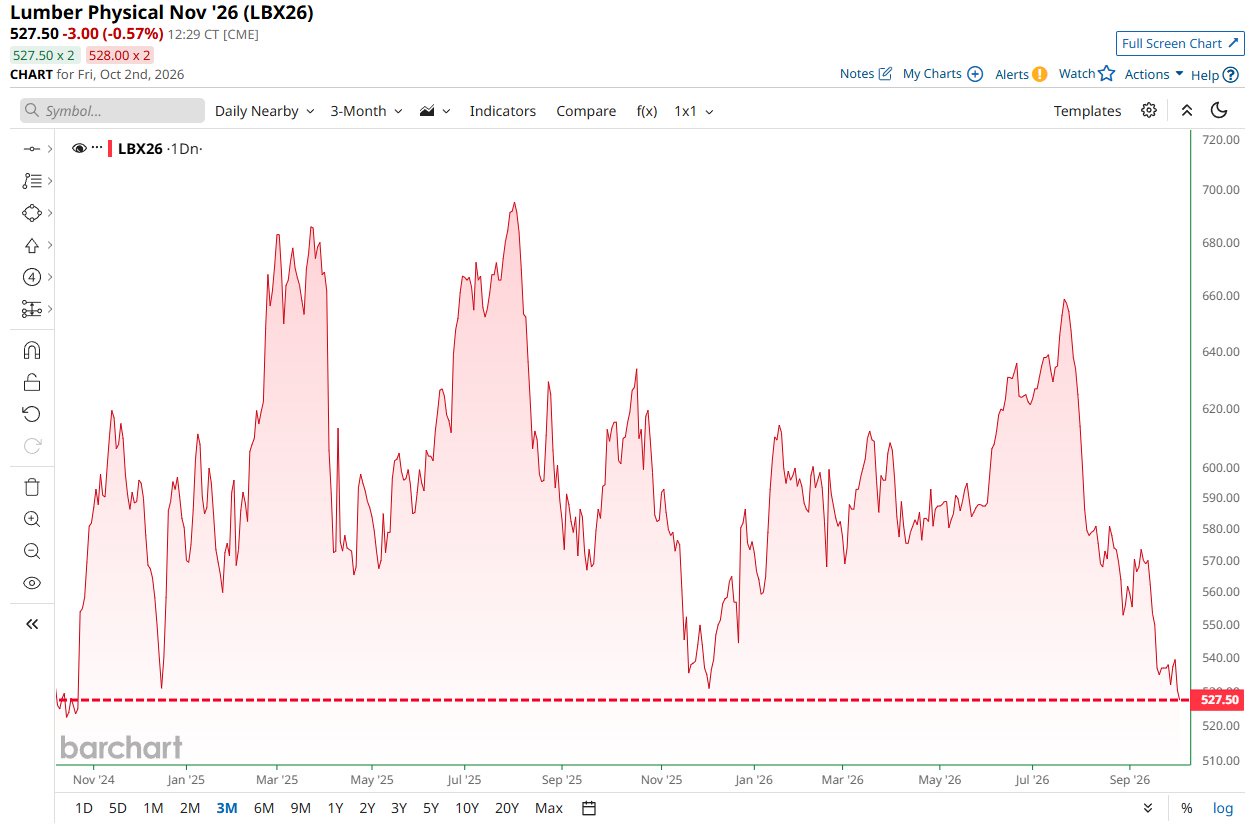This screenshot has width=1251, height=828.
Task: Collapse the left drawing toolbar
Action: click(x=31, y=624)
